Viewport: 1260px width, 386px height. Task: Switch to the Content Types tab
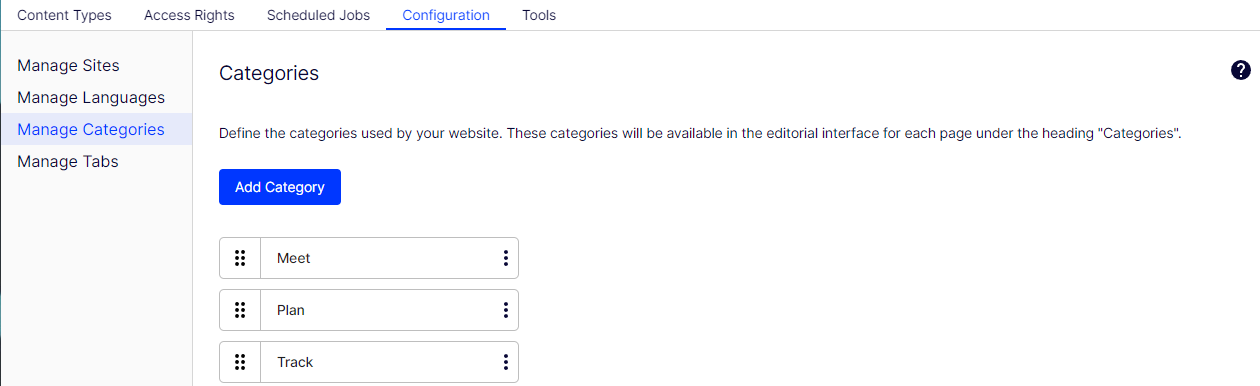coord(64,15)
